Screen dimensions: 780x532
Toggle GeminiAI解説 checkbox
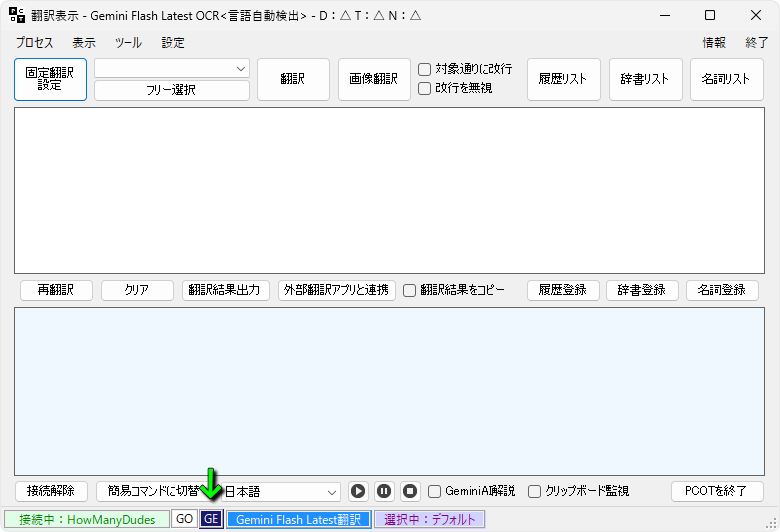(435, 491)
